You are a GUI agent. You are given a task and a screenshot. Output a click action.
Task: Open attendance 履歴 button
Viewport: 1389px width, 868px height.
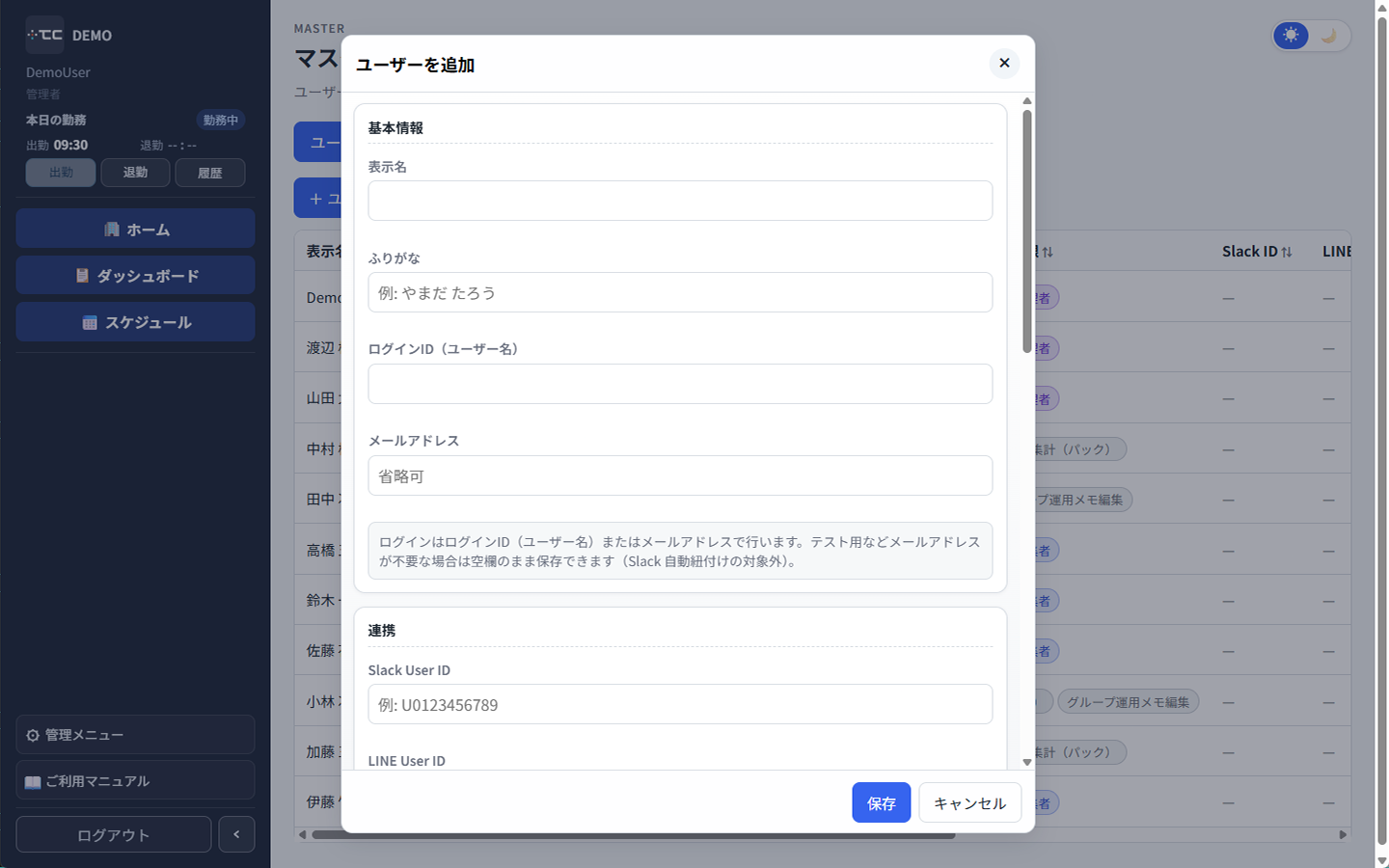[209, 173]
